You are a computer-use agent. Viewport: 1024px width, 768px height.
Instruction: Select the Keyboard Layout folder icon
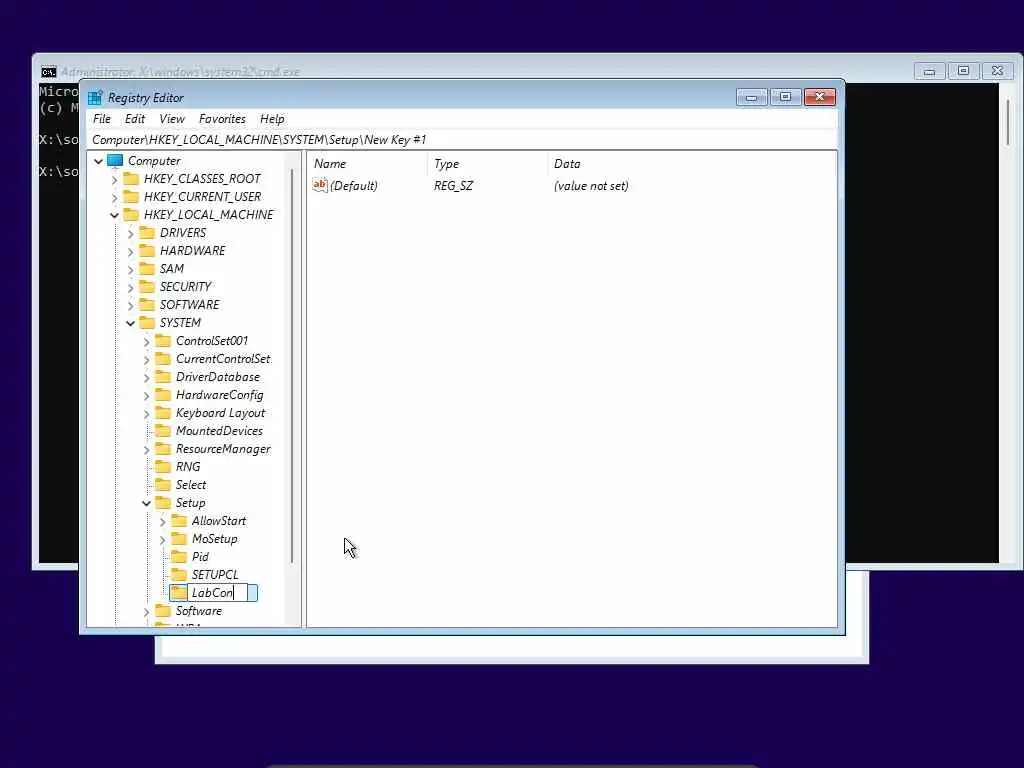pos(163,413)
